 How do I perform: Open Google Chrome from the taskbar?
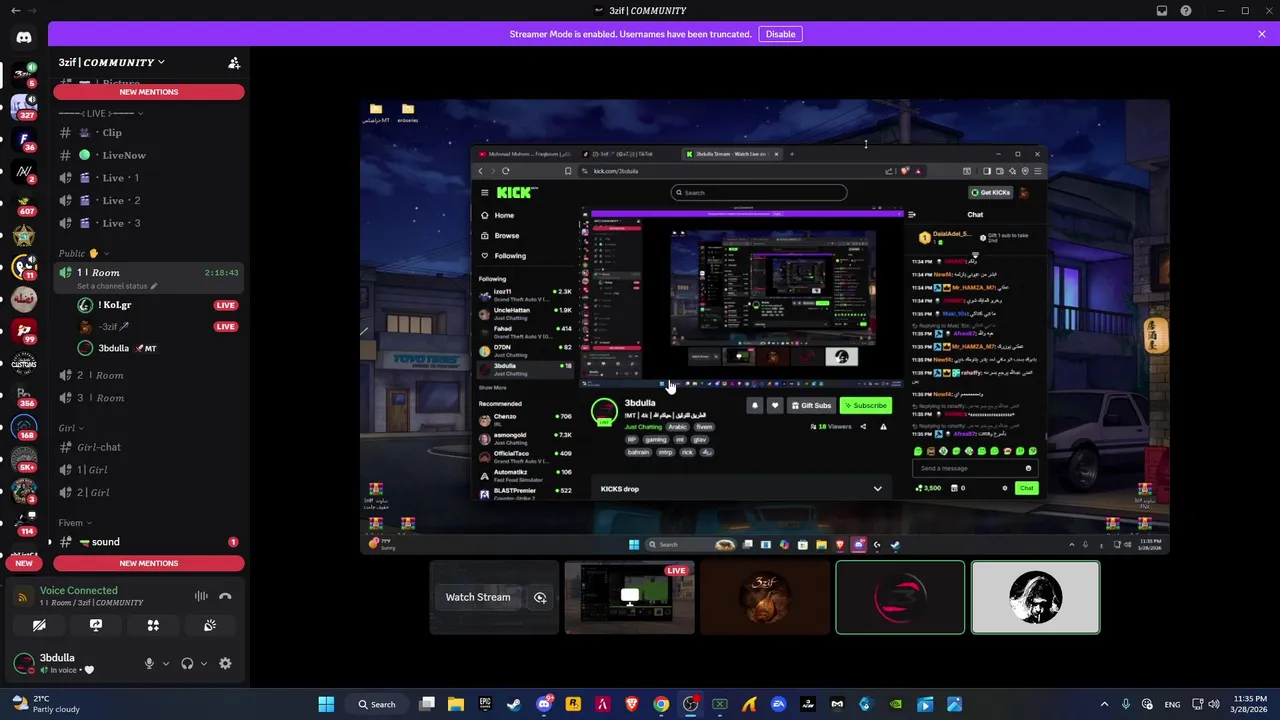point(661,704)
